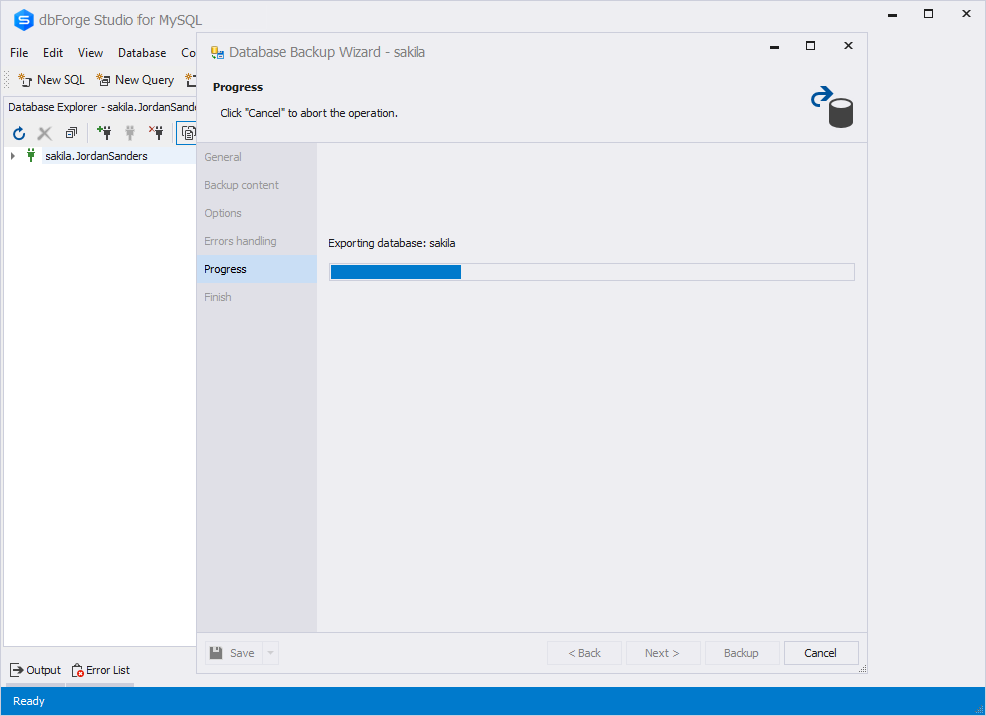This screenshot has height=716, width=986.
Task: Click the copy-pages icon in Database Explorer toolbar
Action: (188, 133)
